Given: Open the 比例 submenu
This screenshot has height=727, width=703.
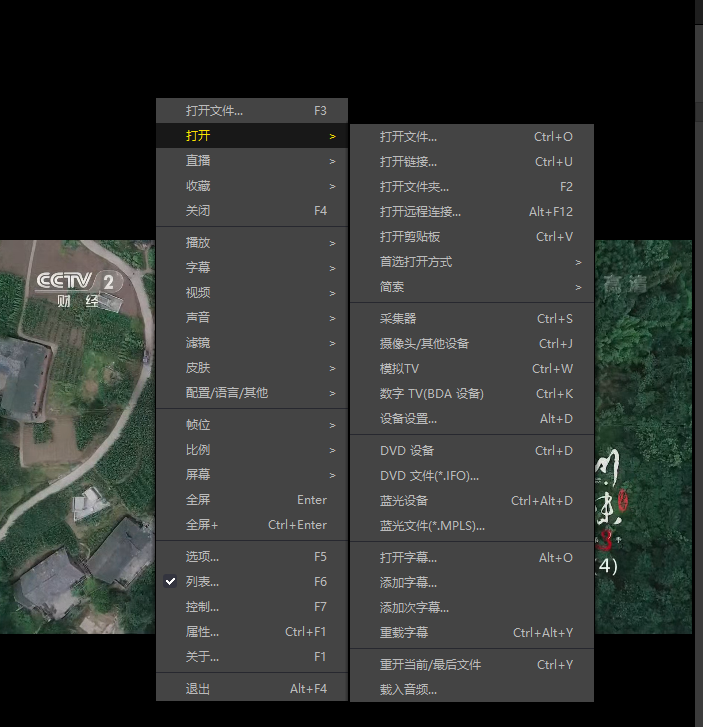Looking at the screenshot, I should tap(252, 450).
